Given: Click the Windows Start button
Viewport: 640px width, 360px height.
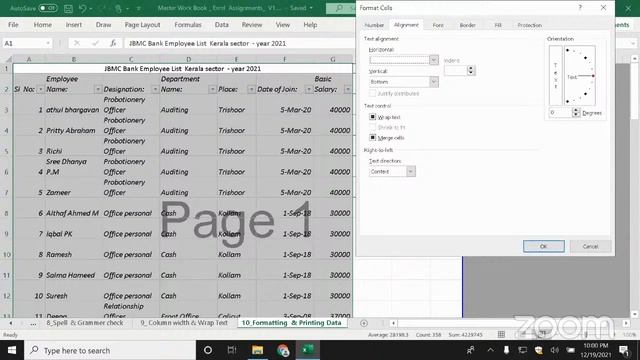Looking at the screenshot, I should [x=12, y=350].
